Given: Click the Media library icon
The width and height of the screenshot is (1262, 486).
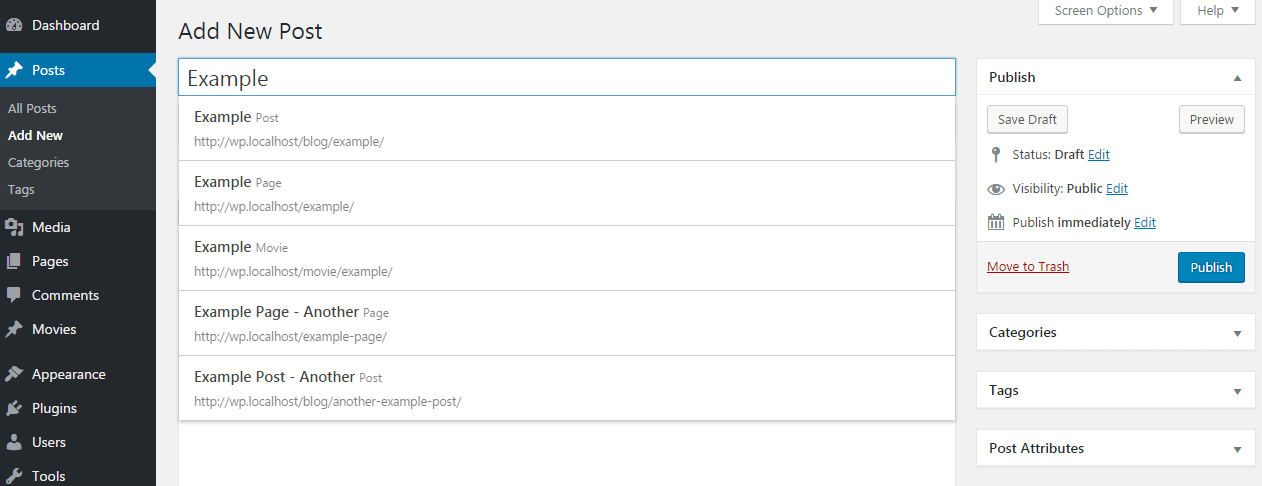Looking at the screenshot, I should point(14,227).
